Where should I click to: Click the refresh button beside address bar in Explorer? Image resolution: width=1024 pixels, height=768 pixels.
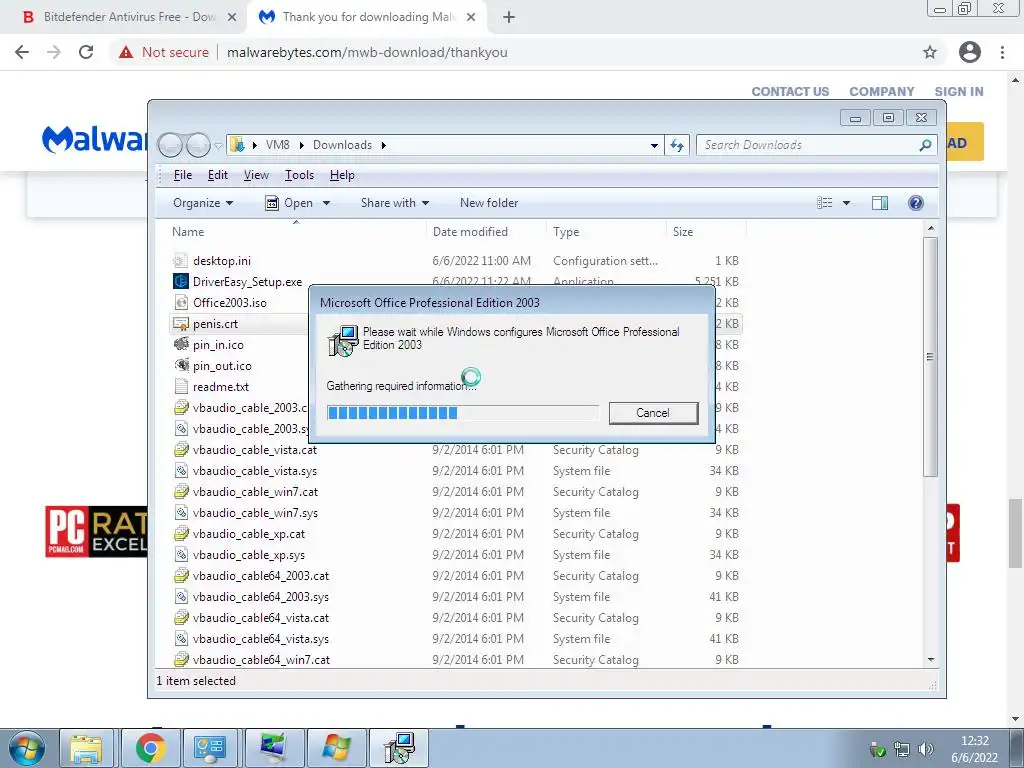(677, 145)
